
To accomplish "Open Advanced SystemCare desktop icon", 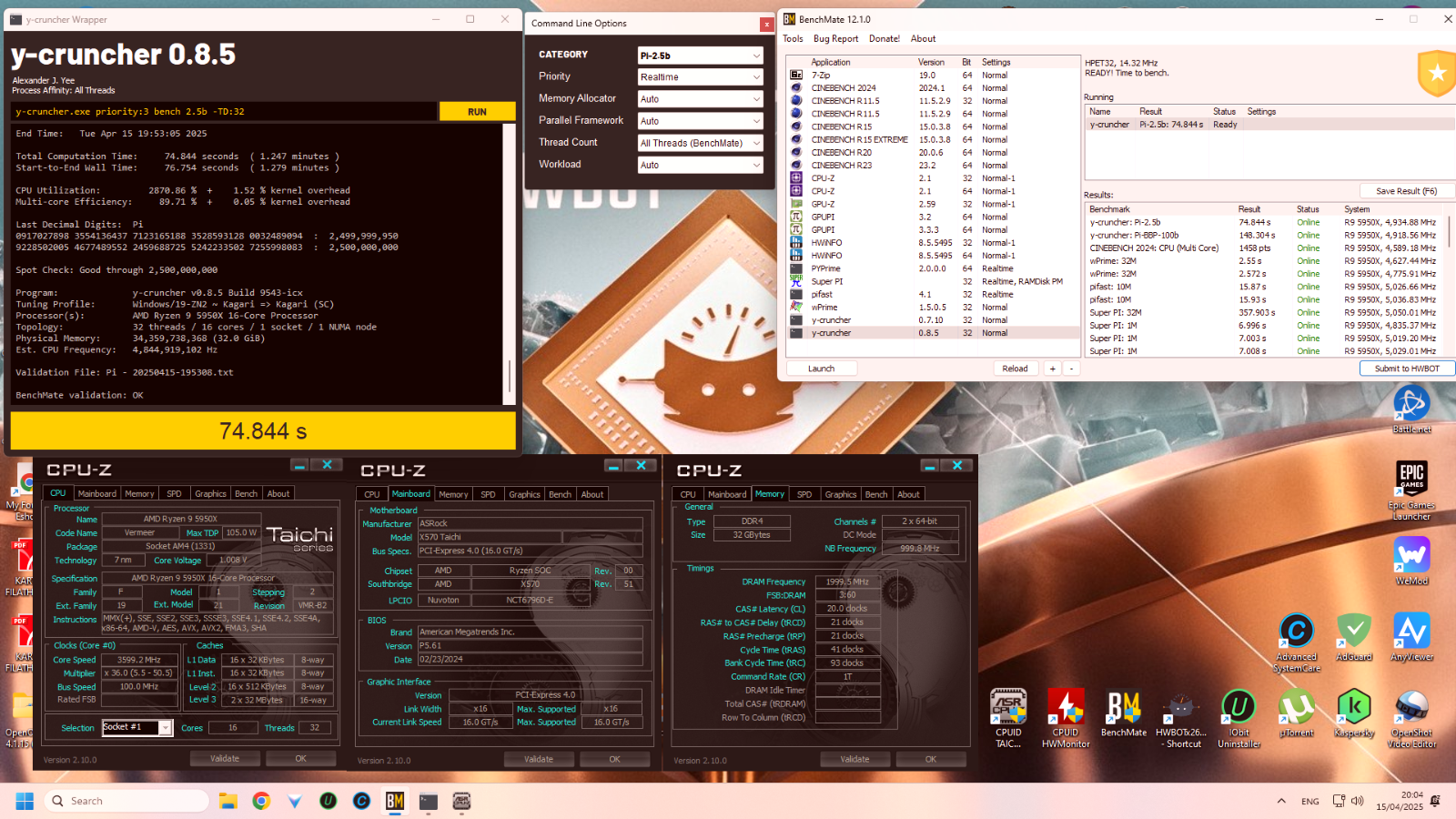I will pos(1297,643).
